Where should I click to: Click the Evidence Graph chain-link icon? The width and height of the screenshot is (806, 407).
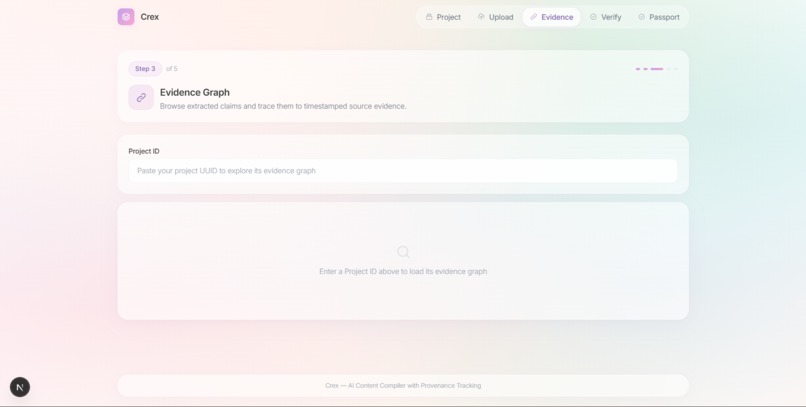[141, 98]
